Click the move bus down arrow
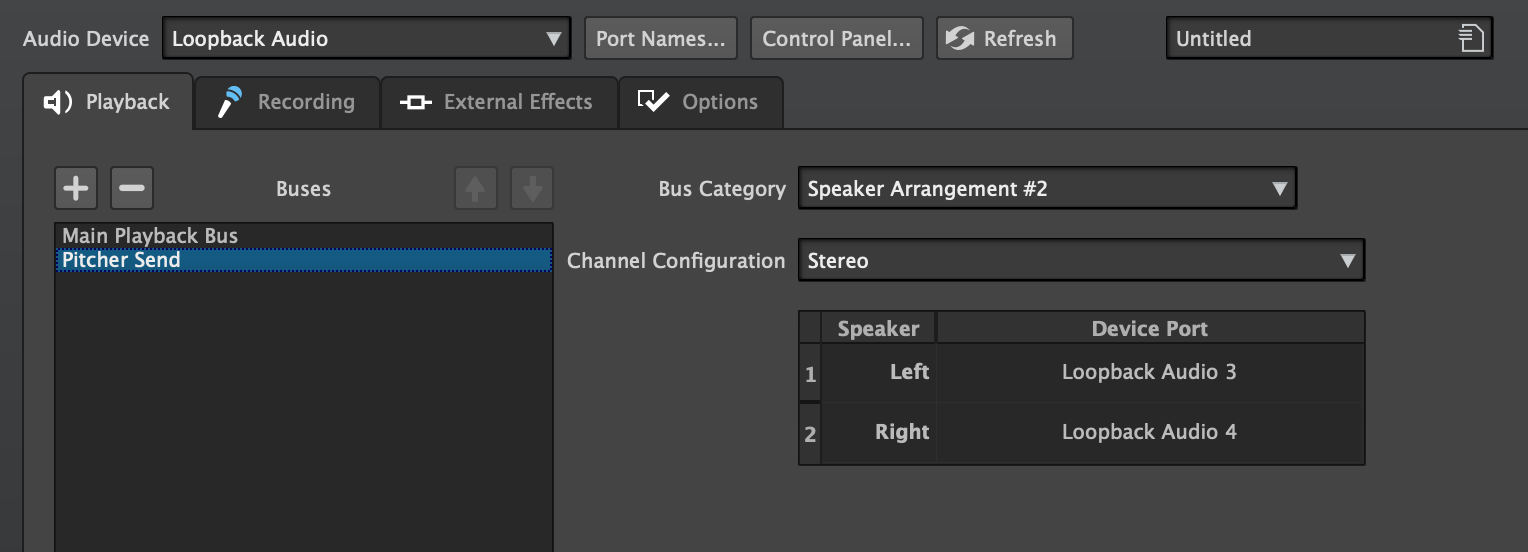The image size is (1528, 552). pos(532,188)
